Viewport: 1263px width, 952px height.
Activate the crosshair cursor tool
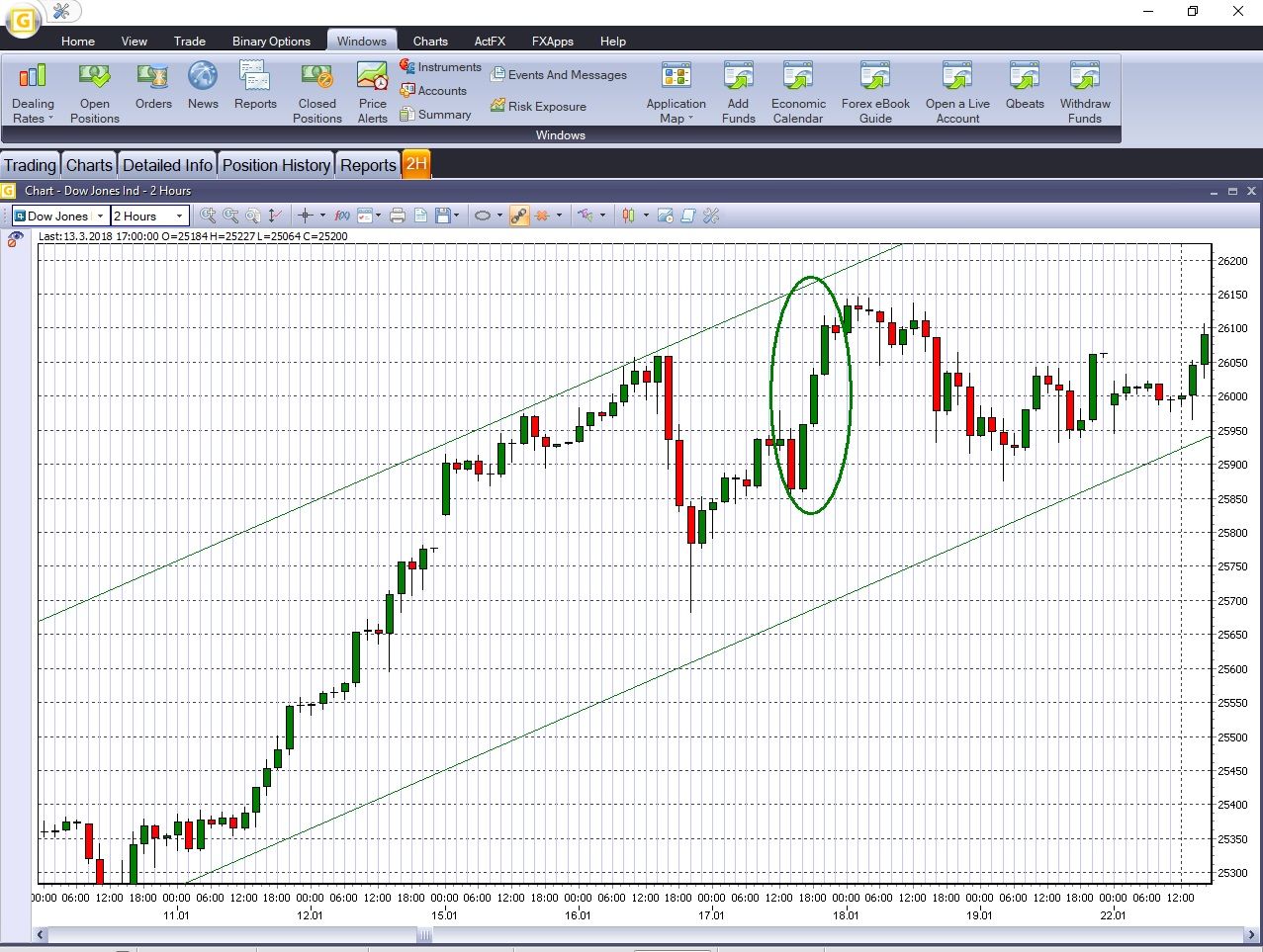point(306,216)
